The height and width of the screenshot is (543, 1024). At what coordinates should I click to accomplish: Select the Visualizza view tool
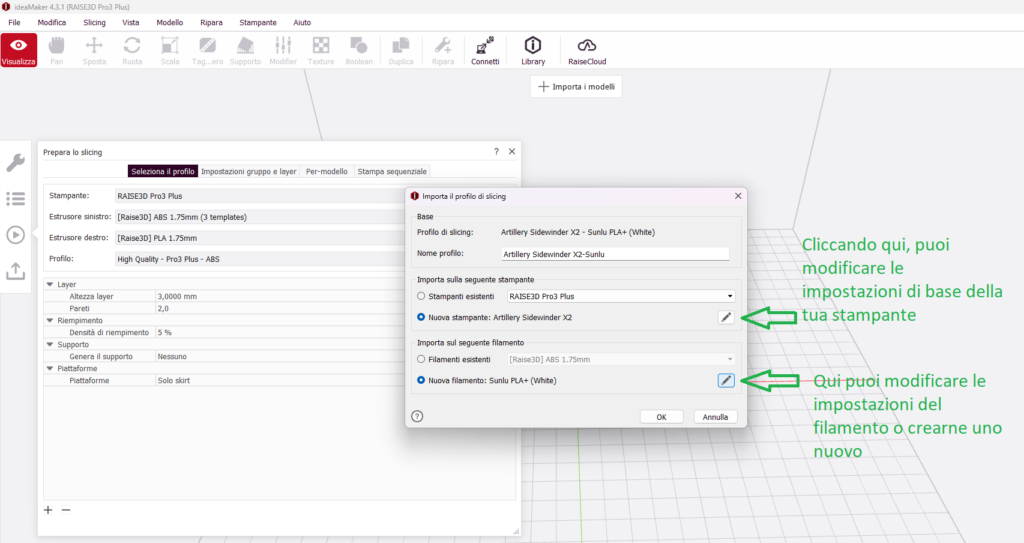tap(18, 50)
